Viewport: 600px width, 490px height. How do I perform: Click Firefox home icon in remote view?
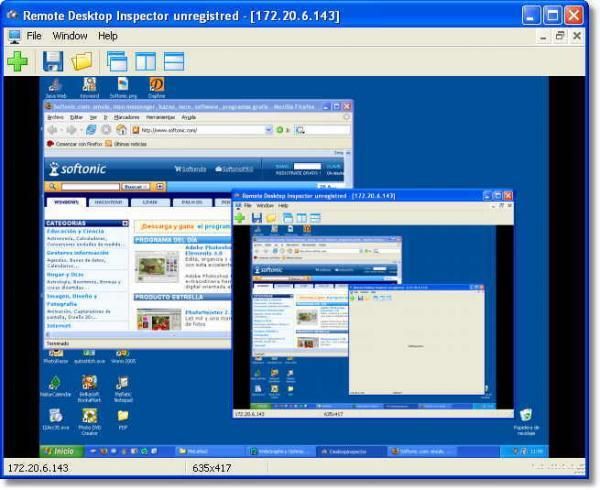click(121, 130)
